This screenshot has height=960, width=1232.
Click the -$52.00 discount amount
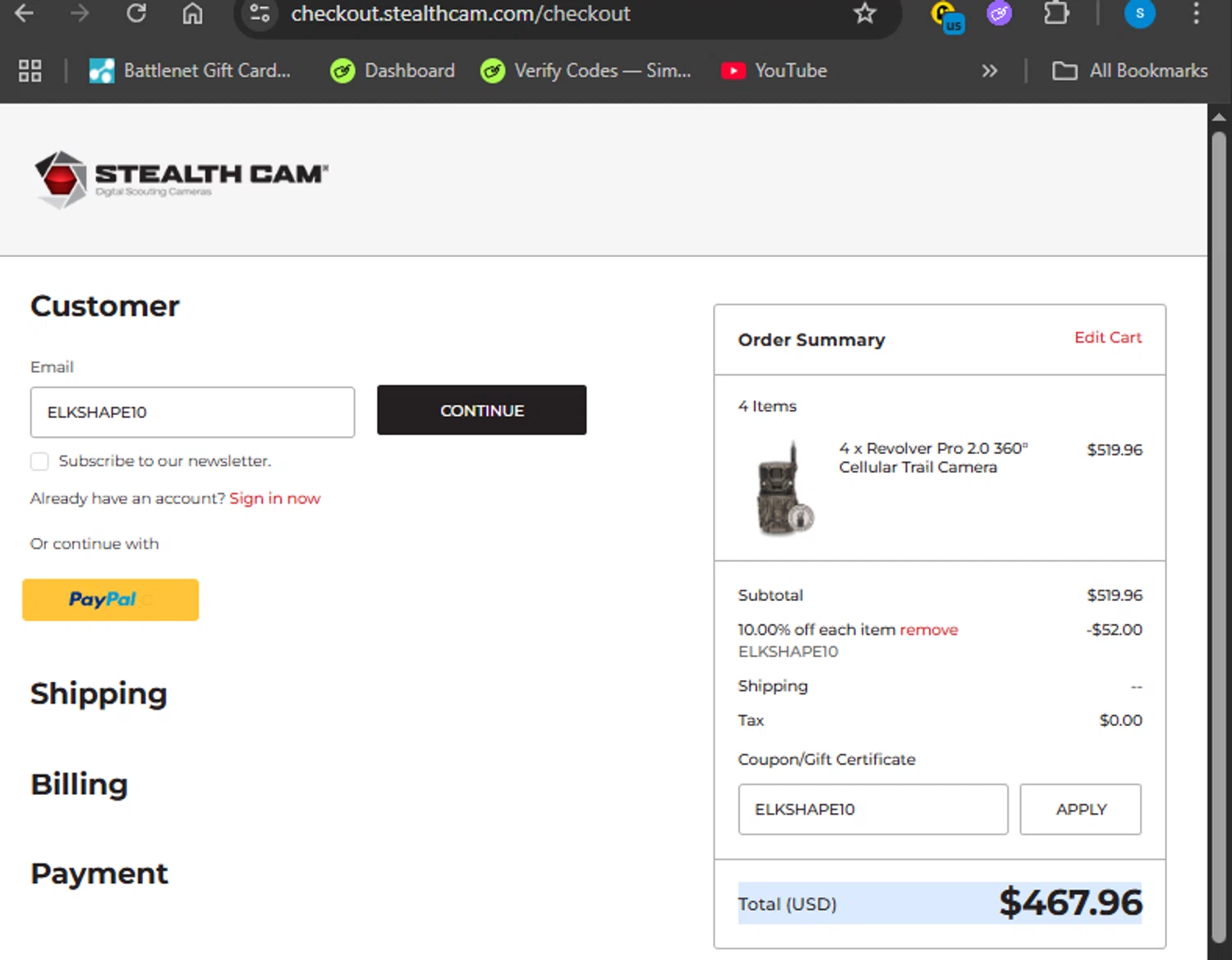click(x=1114, y=630)
